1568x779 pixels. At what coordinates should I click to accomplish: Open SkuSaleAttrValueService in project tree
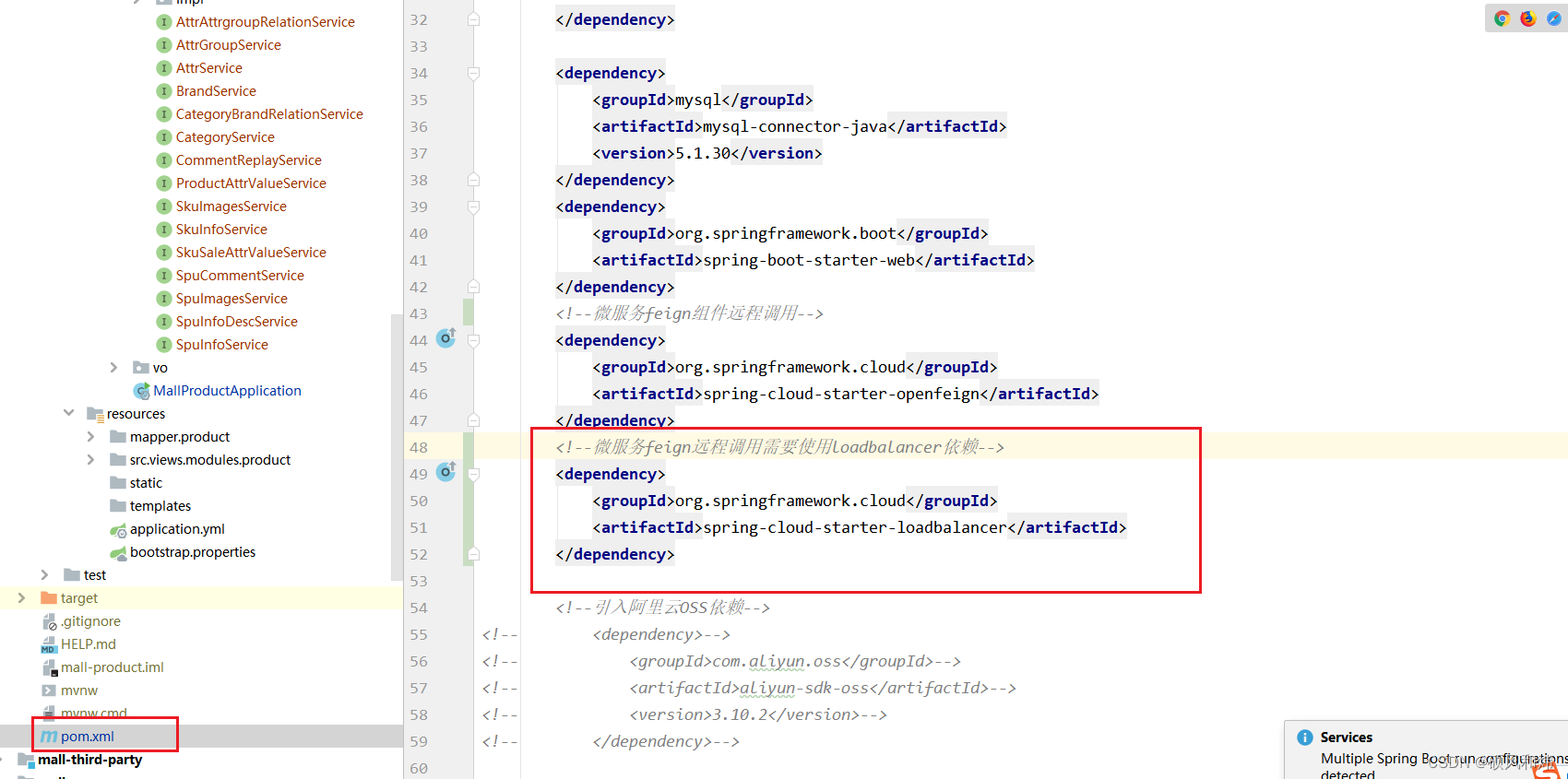pos(251,253)
